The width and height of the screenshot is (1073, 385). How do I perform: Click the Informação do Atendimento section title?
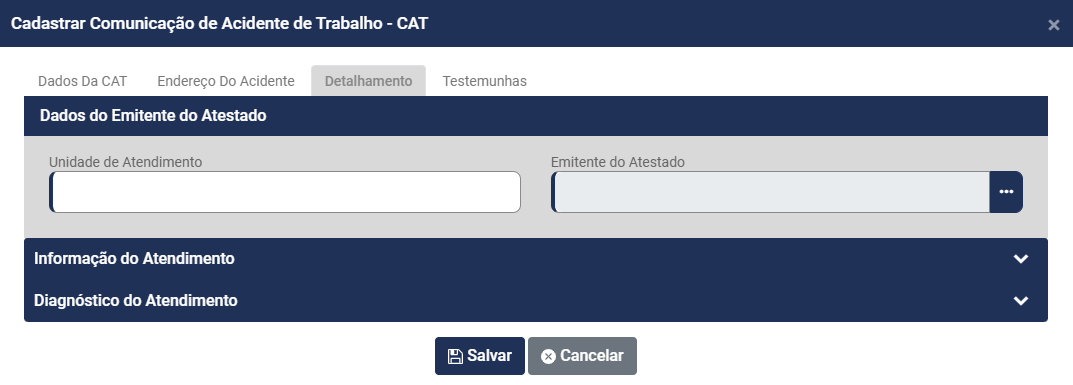click(x=134, y=258)
